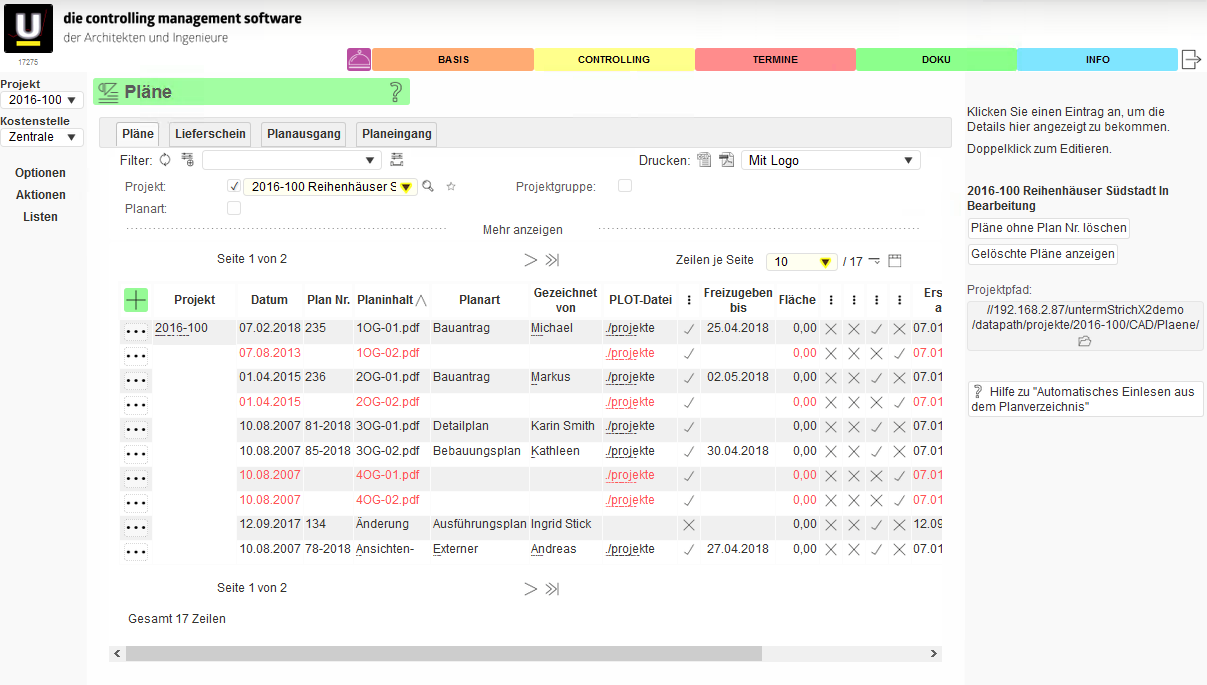The image size is (1207, 685).
Task: Enable the Projektgruppe checkbox
Action: (625, 186)
